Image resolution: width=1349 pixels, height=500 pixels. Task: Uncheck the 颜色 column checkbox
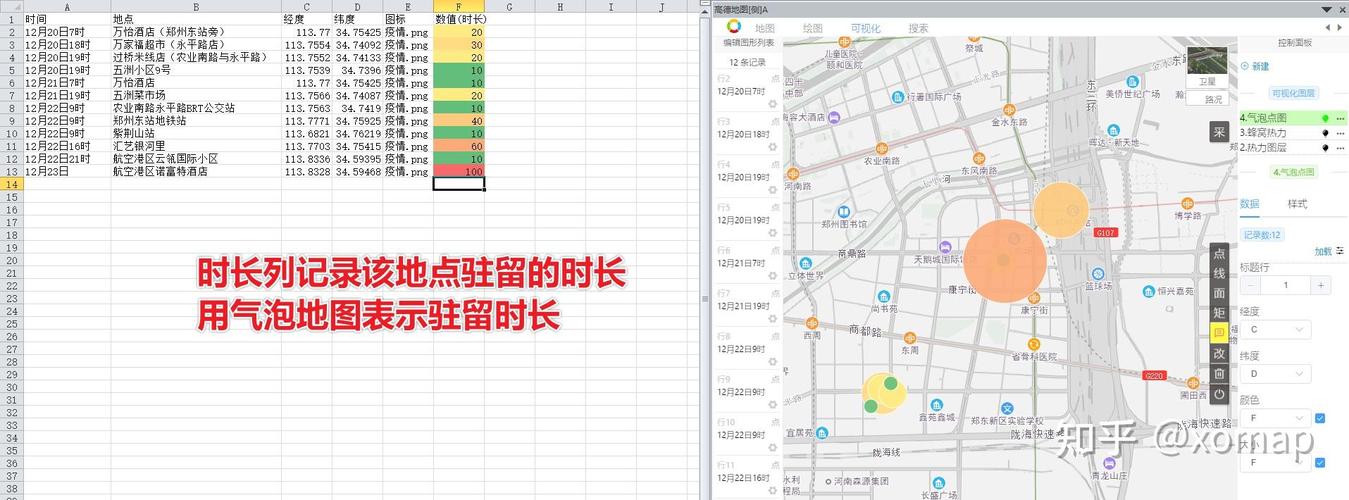pos(1320,418)
